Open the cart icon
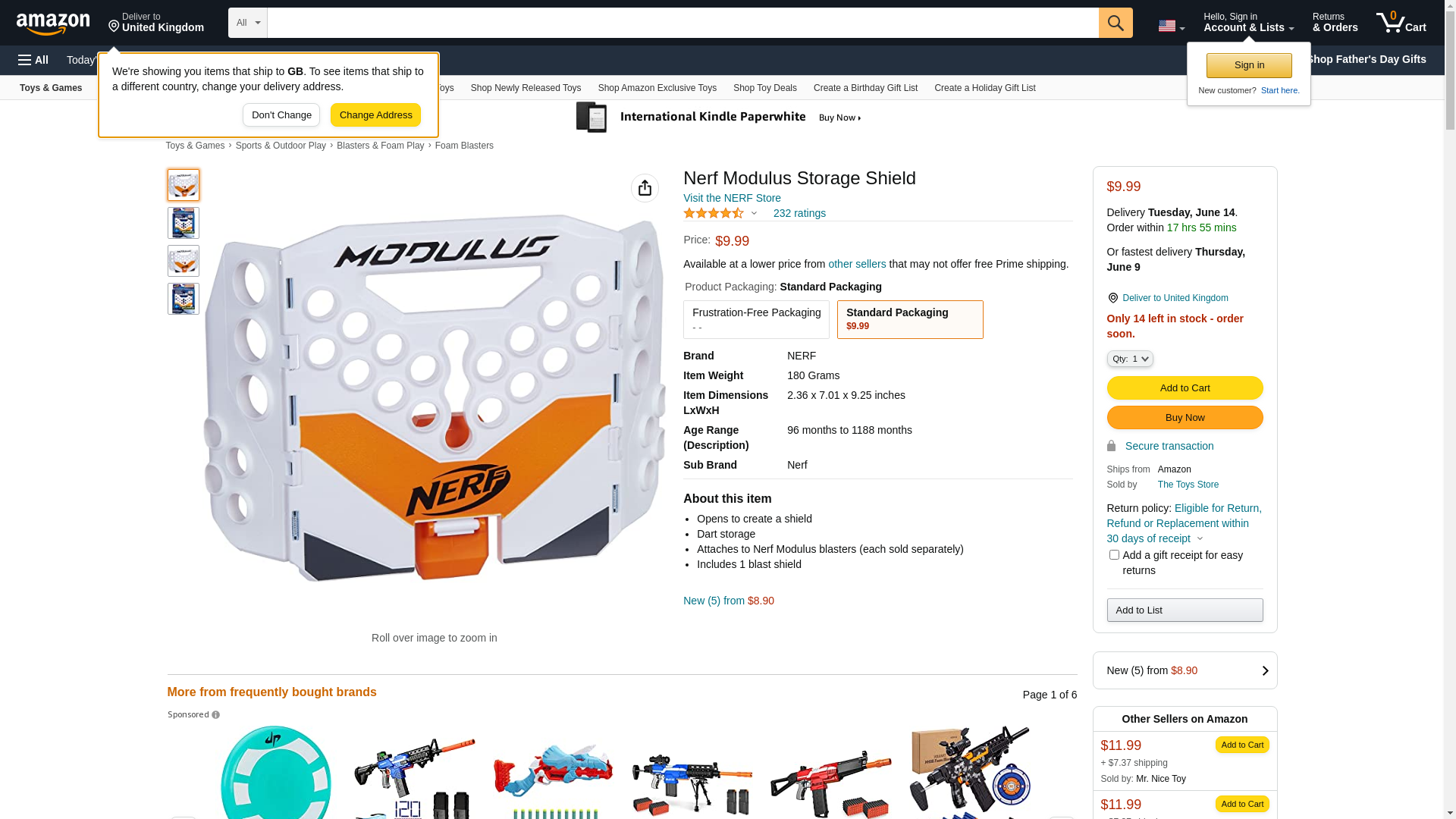 [1401, 23]
